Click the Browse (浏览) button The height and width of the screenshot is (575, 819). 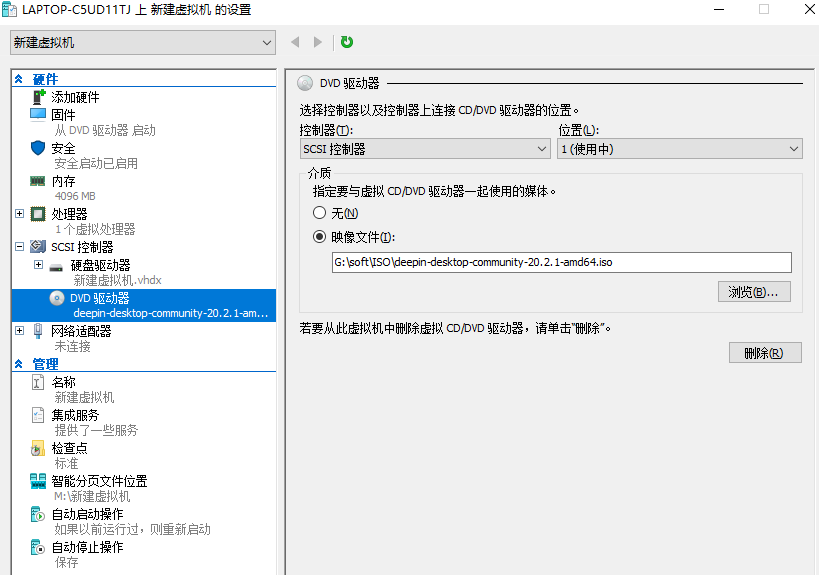coord(754,292)
